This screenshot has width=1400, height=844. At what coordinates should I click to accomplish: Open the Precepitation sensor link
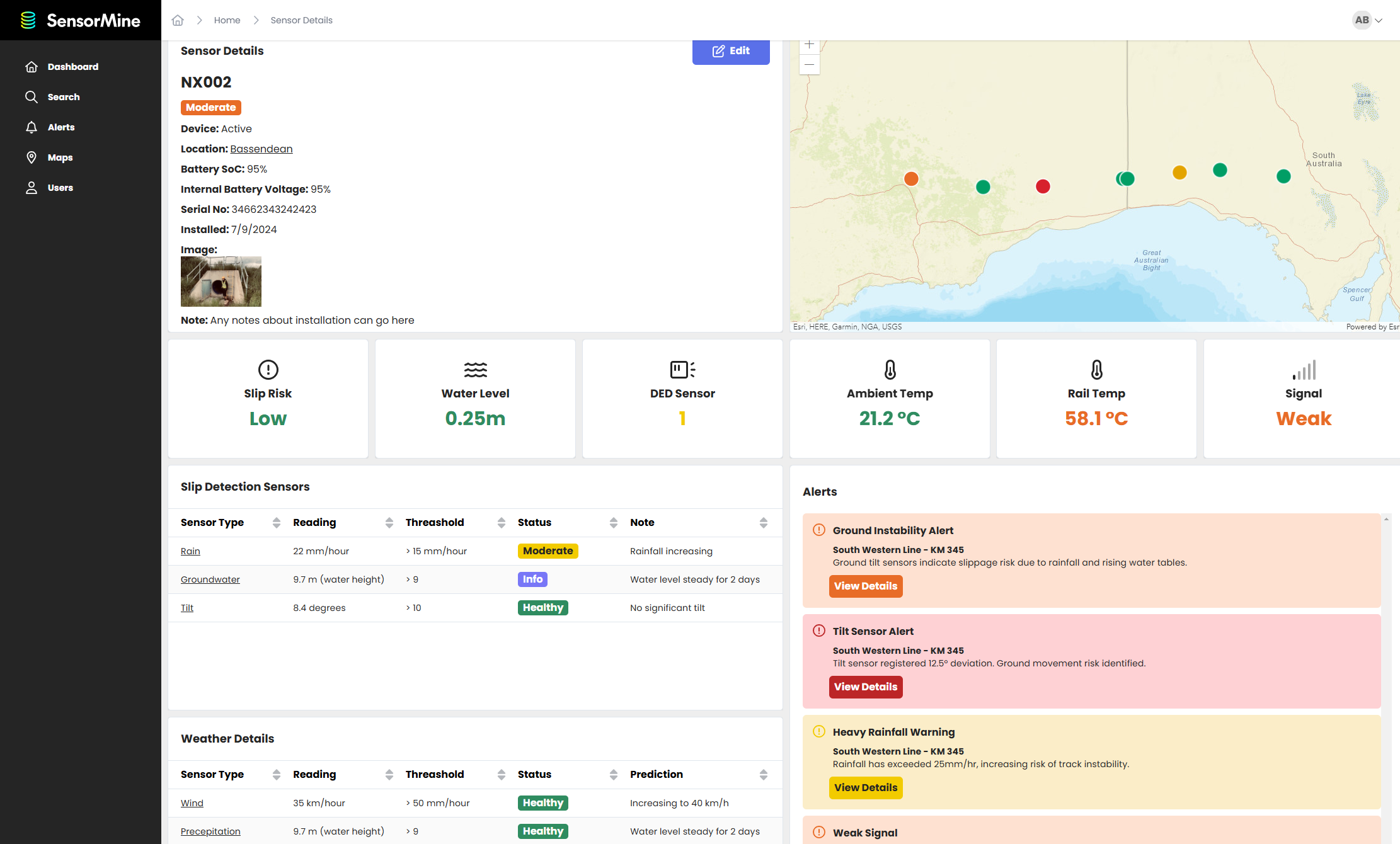[210, 831]
